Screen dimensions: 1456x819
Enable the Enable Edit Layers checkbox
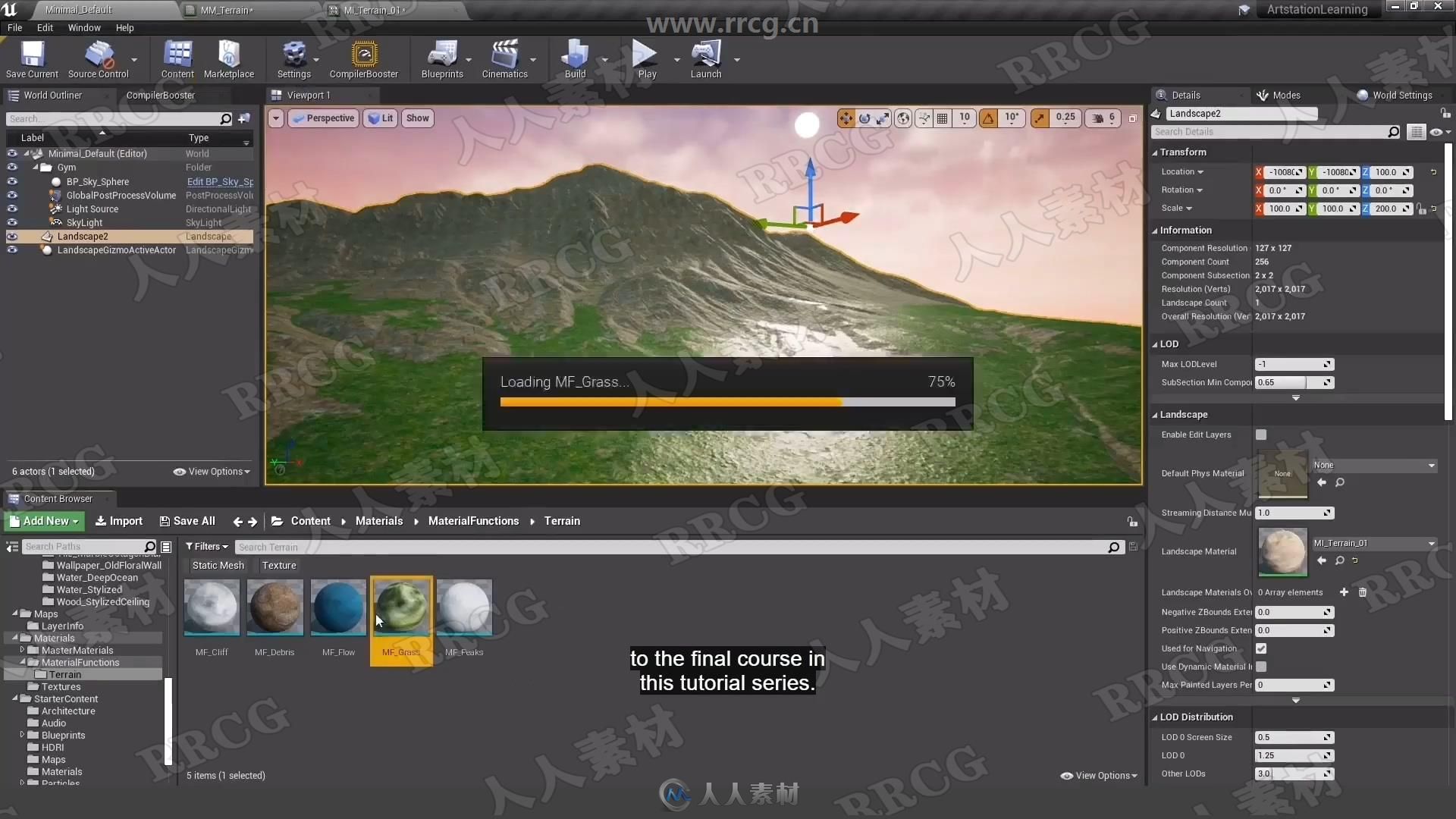coord(1261,435)
